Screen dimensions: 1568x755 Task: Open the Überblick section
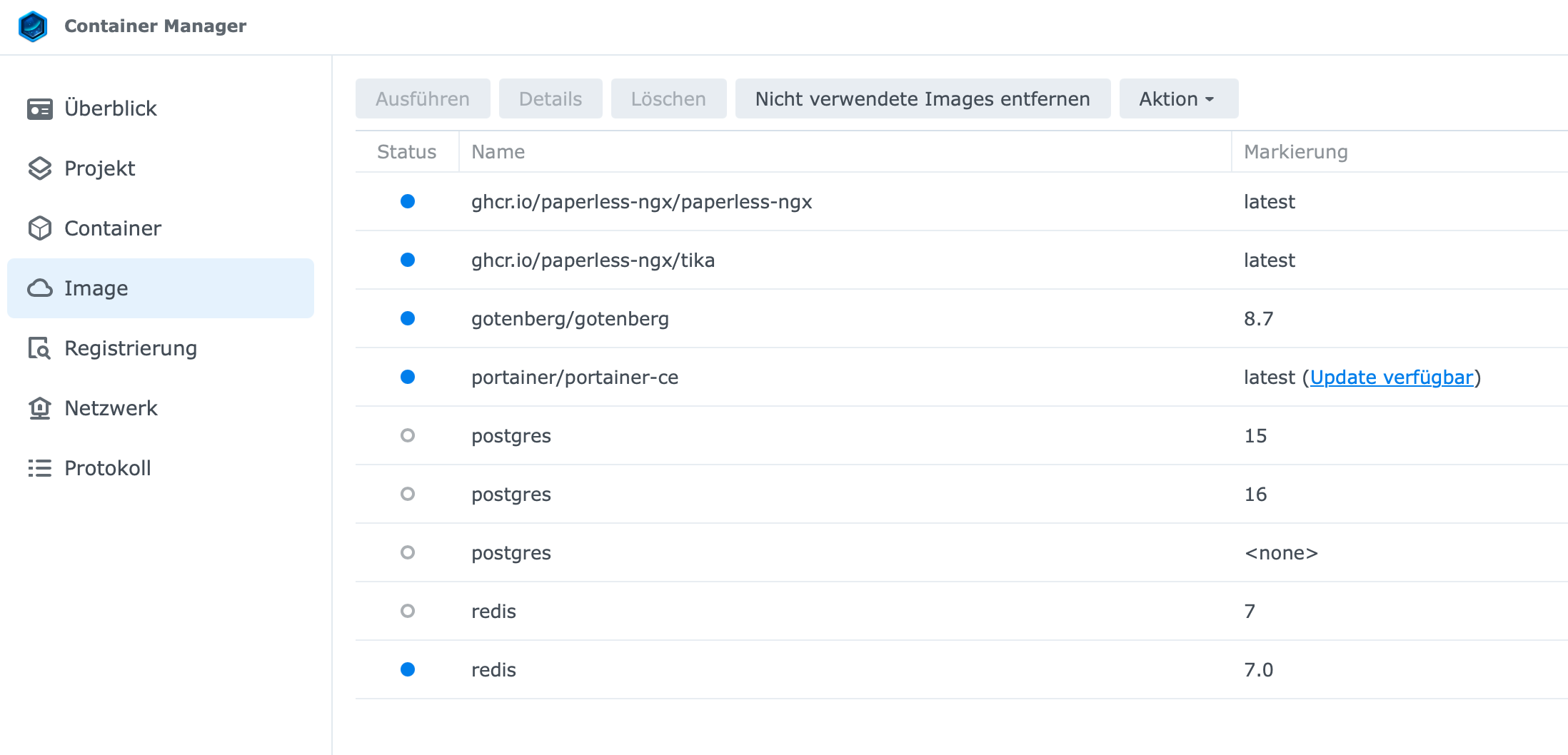click(161, 108)
